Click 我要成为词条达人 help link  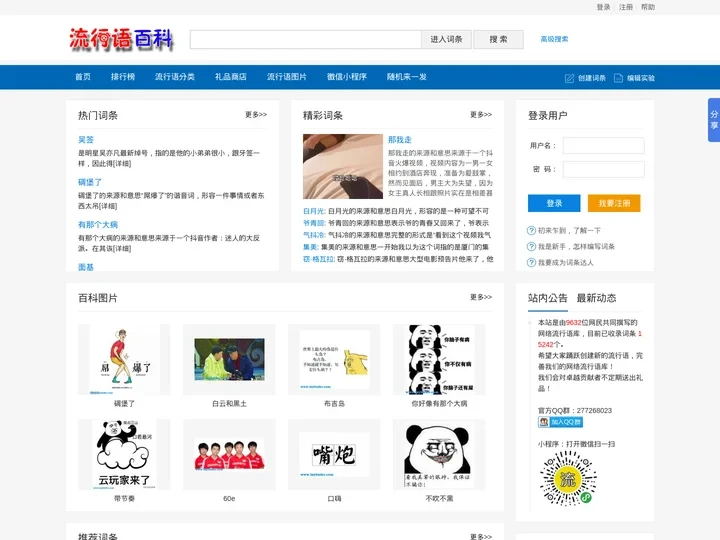(566, 263)
